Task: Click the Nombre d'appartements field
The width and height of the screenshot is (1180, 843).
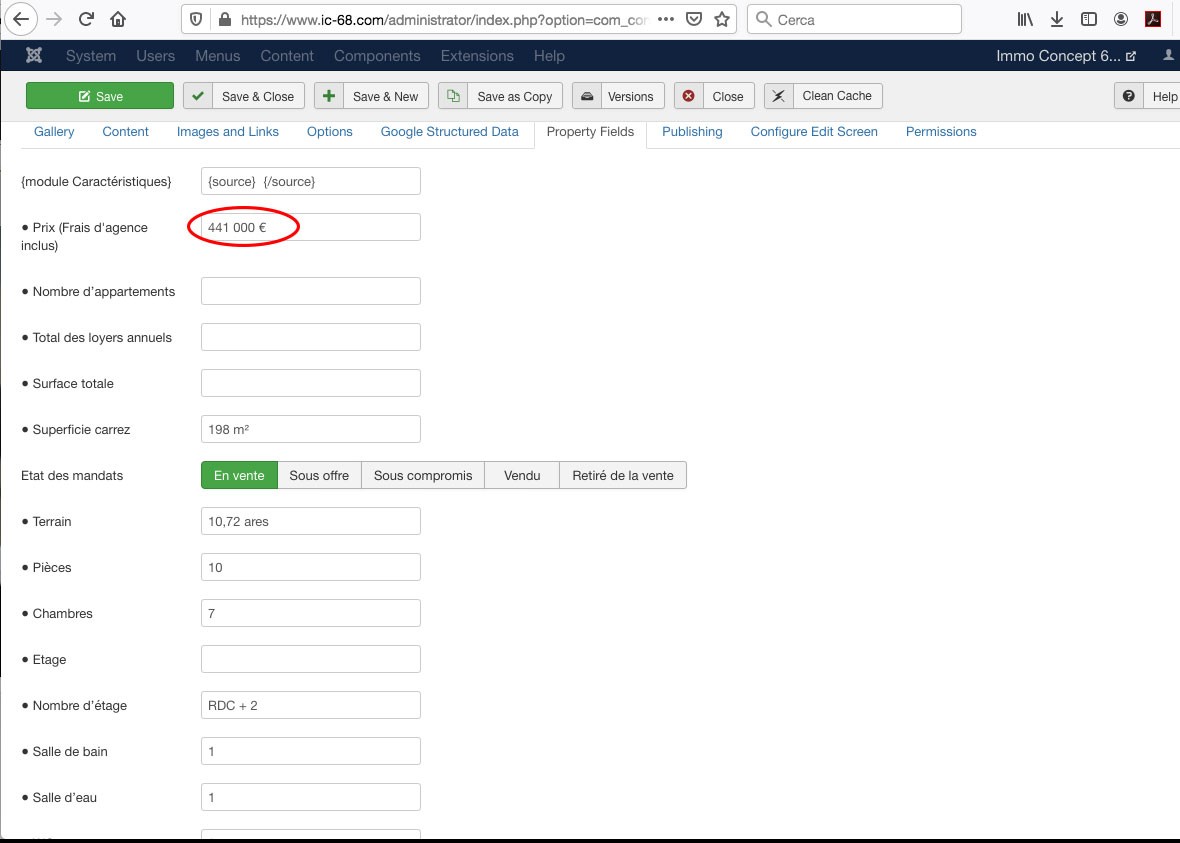Action: click(311, 291)
